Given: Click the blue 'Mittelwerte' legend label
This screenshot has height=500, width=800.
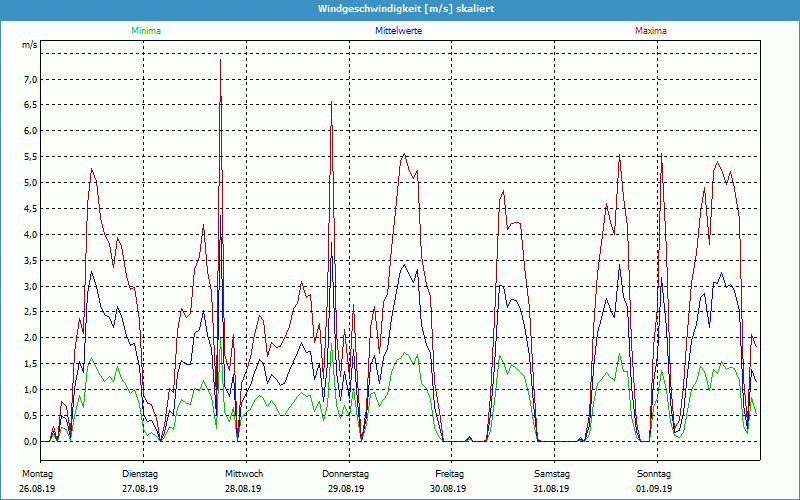Looking at the screenshot, I should point(398,31).
